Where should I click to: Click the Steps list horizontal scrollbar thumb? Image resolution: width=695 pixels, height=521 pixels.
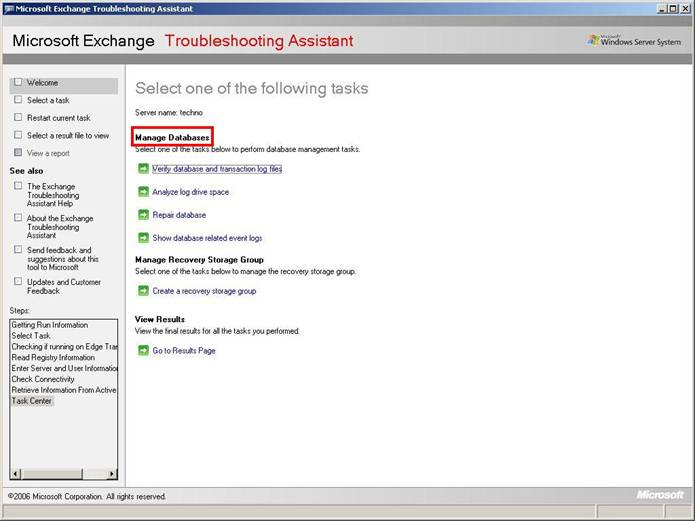tap(52, 474)
